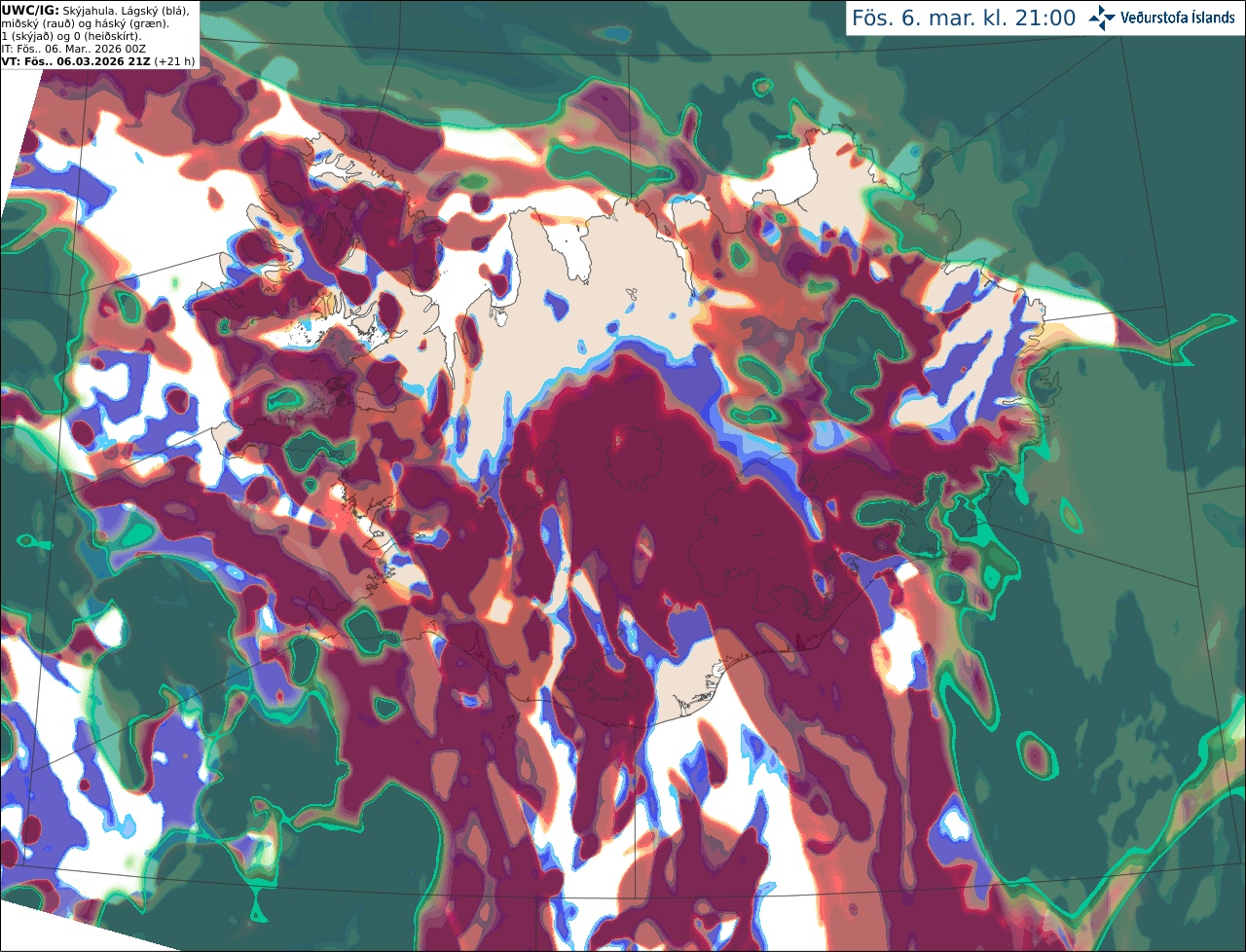This screenshot has height=952, width=1246.
Task: Click the 'miðský (rauð) og háský (græn).' legend line
Action: (85, 23)
